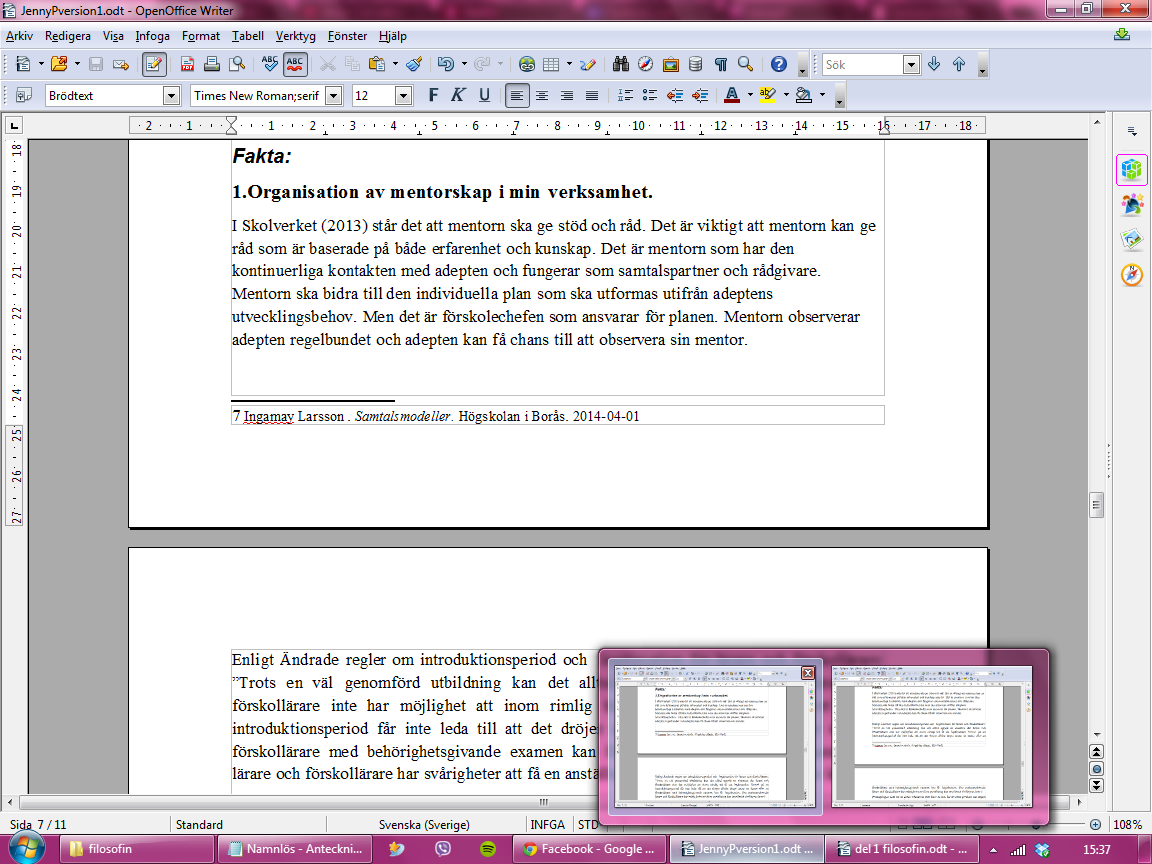Switch to Facebook Google Chrome taskbar button
The height and width of the screenshot is (864, 1152).
pyautogui.click(x=589, y=849)
